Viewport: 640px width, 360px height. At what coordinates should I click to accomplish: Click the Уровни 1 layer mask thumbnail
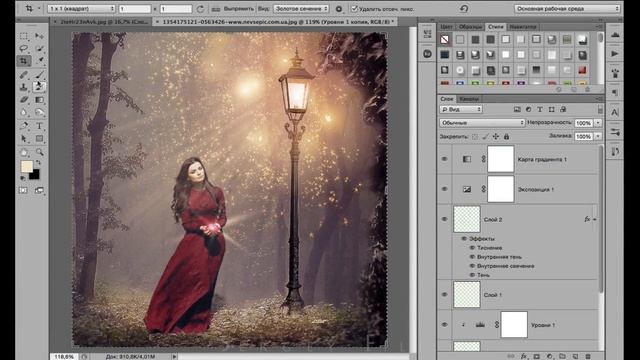tap(514, 325)
